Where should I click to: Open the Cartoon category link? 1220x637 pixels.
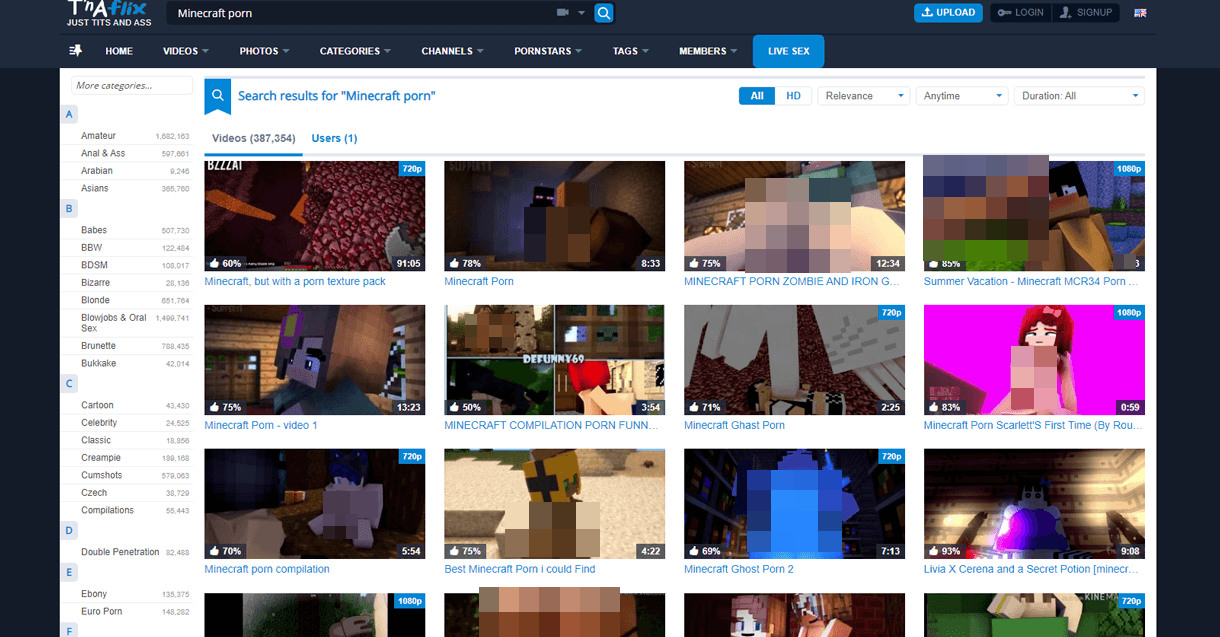coord(98,405)
